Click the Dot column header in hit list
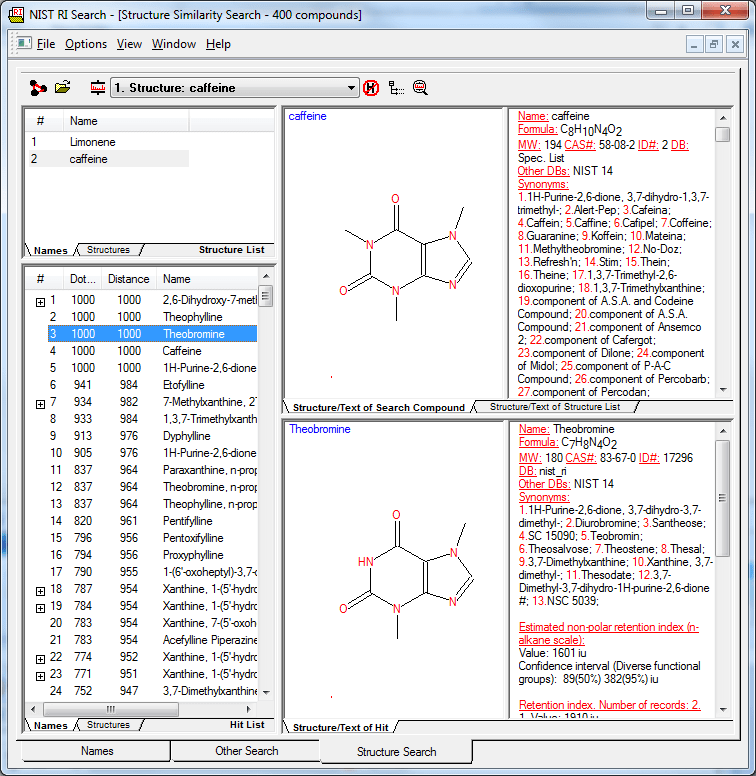The height and width of the screenshot is (776, 756). tap(83, 279)
